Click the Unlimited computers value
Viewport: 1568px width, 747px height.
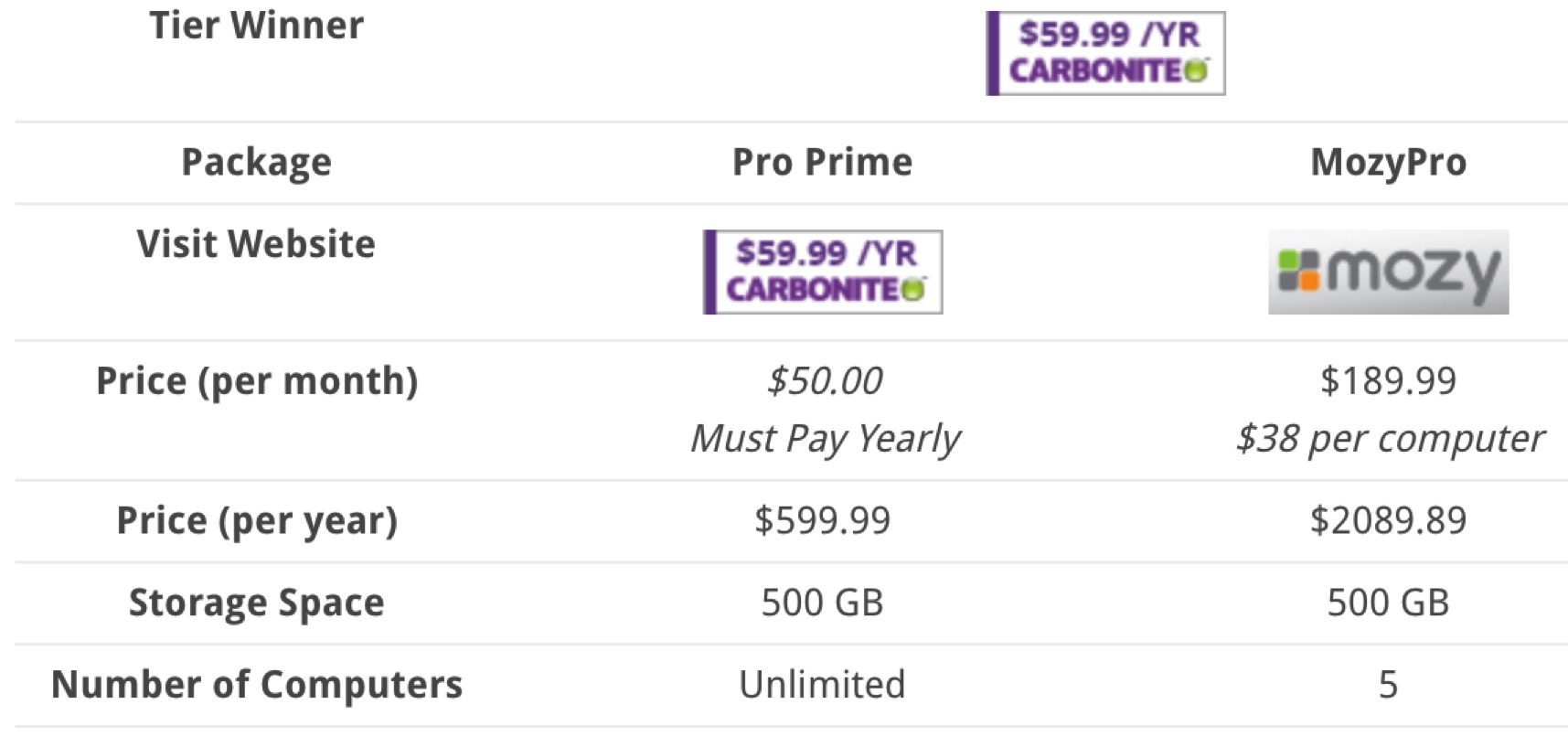(822, 684)
